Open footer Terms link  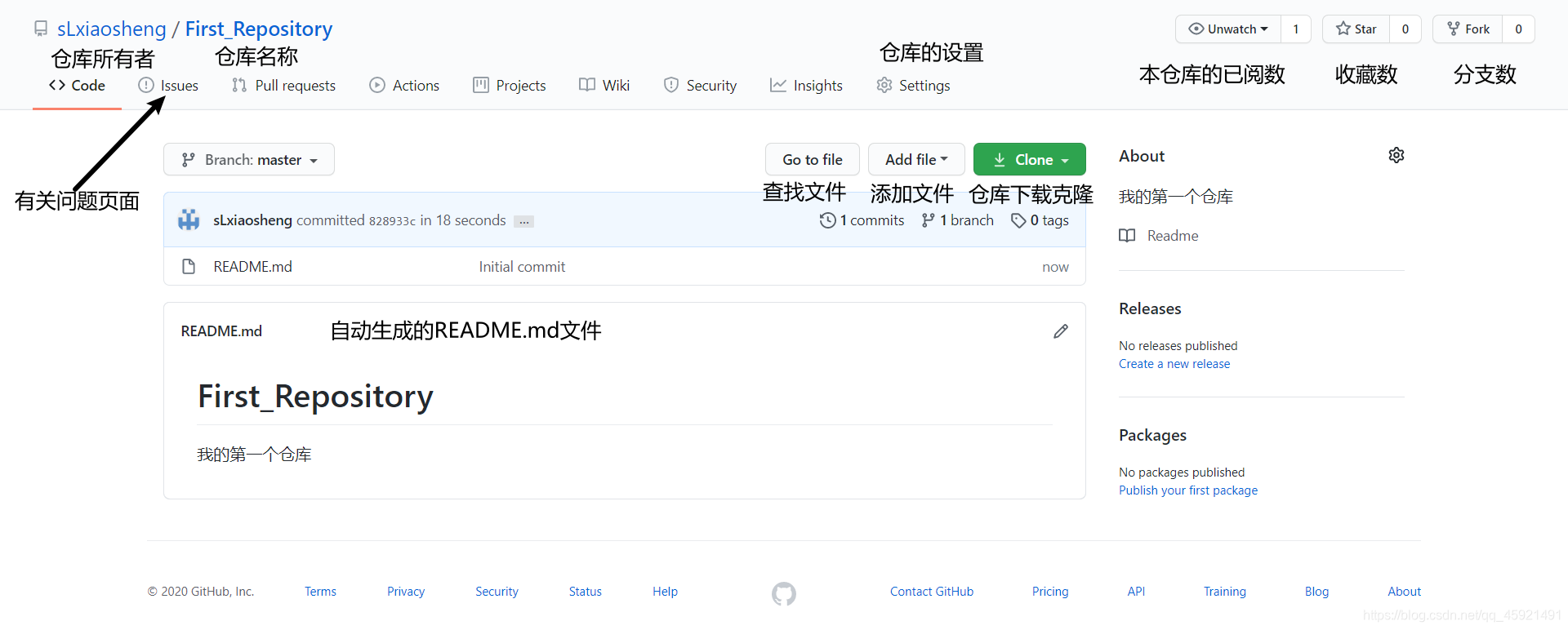point(320,592)
